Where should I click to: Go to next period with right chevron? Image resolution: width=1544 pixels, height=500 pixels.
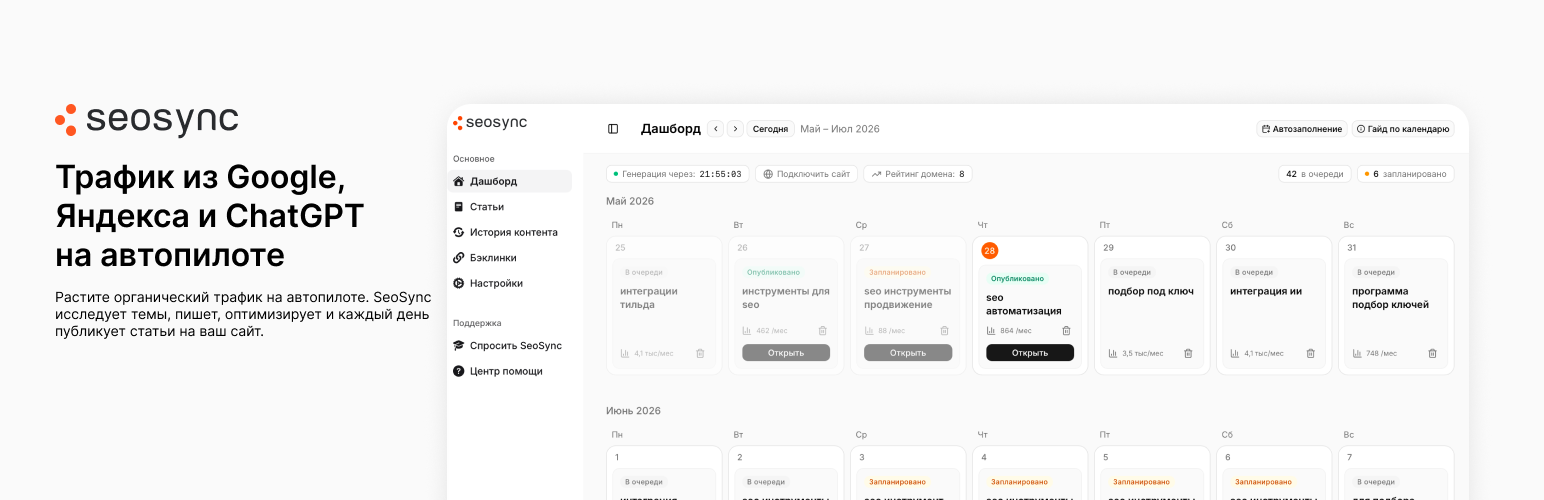(x=735, y=129)
